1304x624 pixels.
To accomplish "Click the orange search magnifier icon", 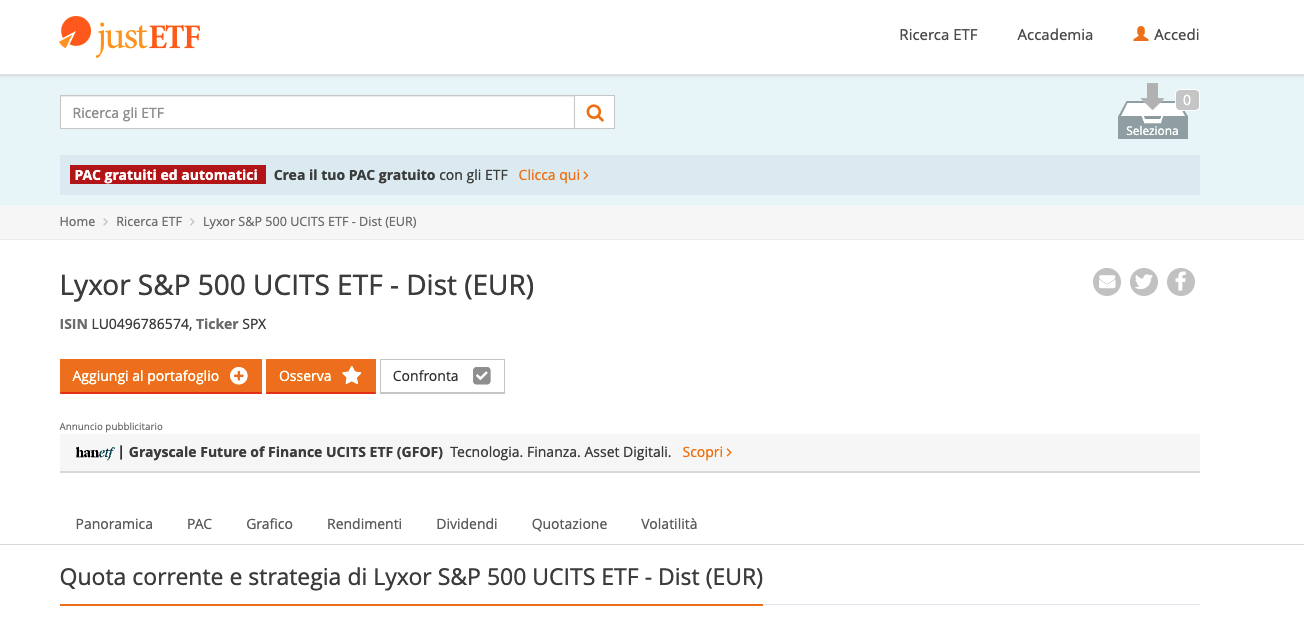I will tap(595, 113).
